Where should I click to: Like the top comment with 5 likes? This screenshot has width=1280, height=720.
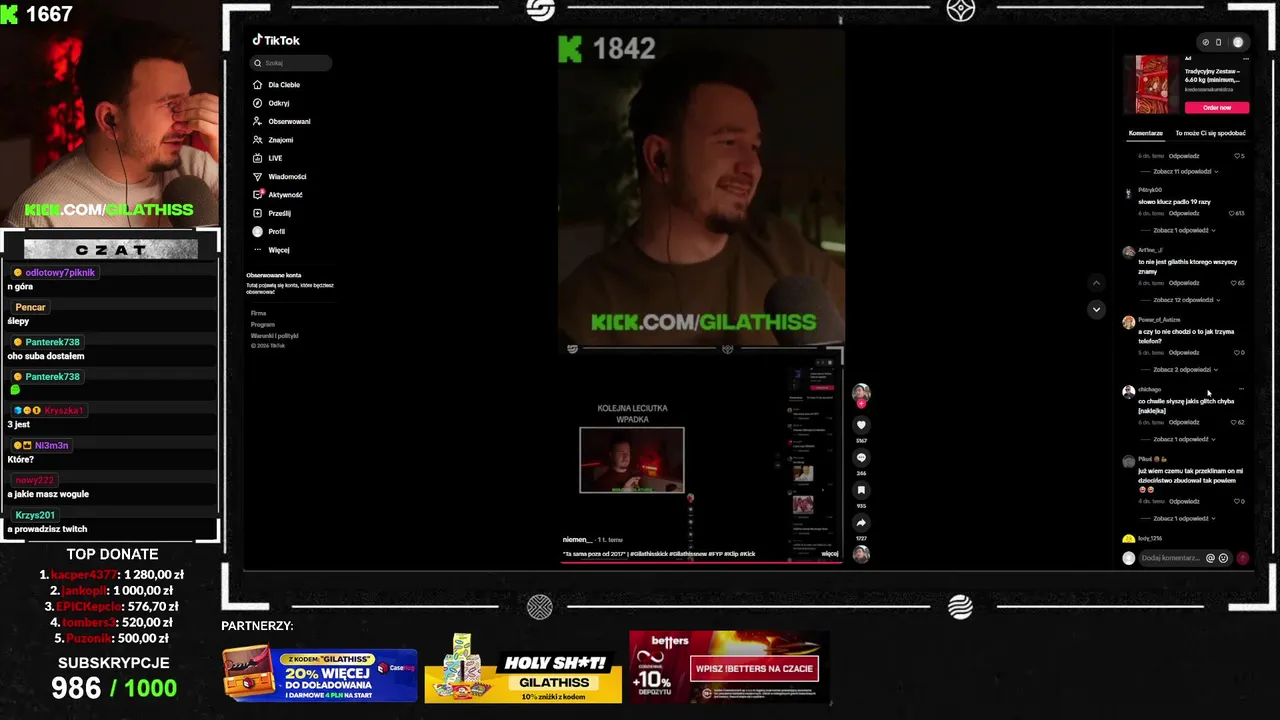tap(1236, 156)
